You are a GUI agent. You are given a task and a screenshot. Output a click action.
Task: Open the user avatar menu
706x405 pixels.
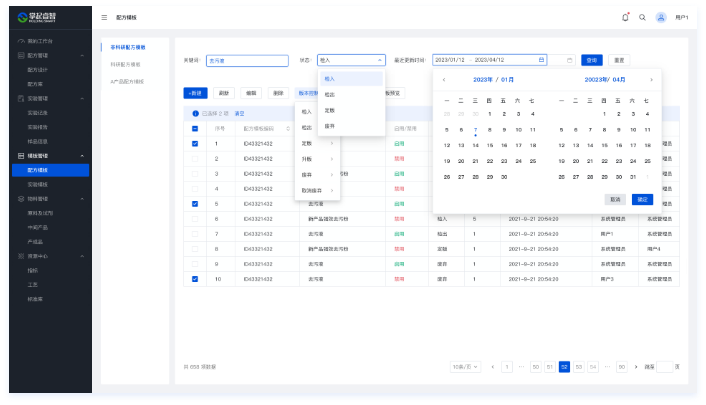coord(661,18)
